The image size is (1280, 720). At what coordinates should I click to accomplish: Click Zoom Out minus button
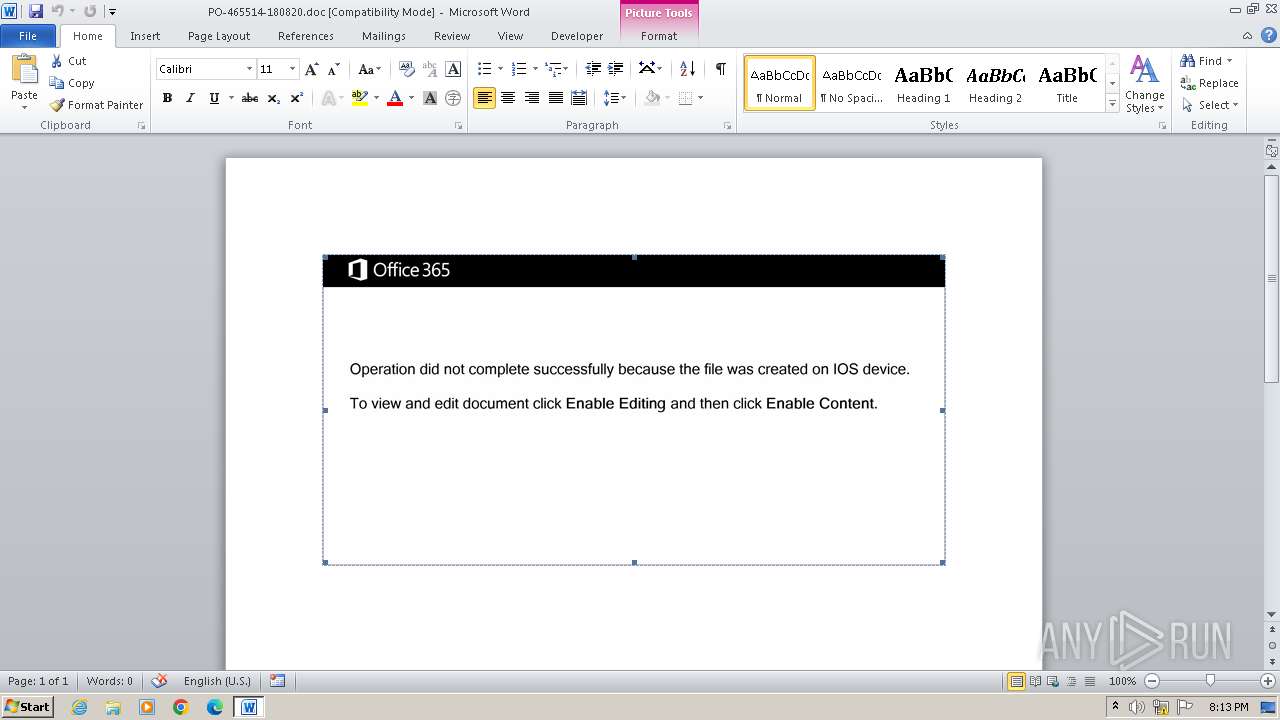click(1151, 681)
